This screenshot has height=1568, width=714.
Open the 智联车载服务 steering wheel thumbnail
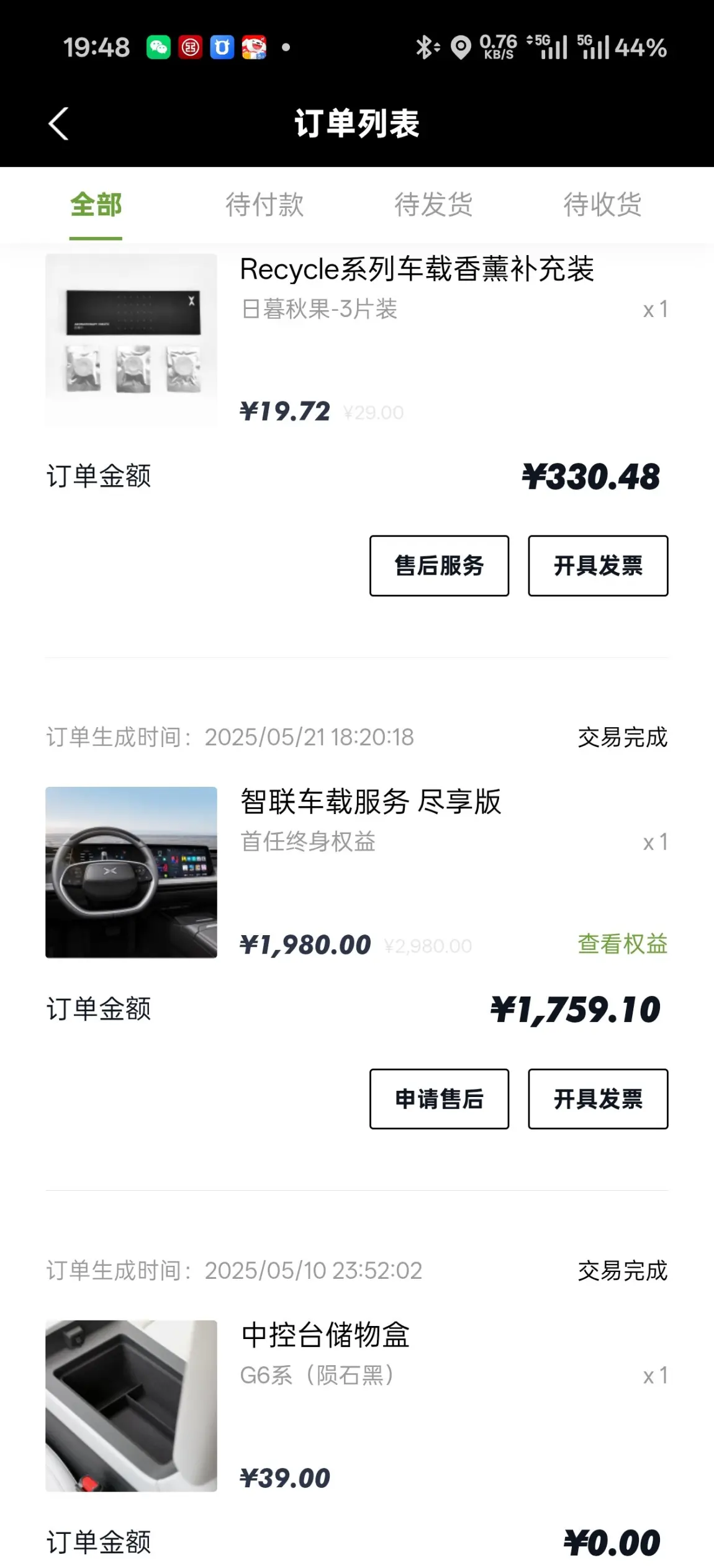click(131, 872)
